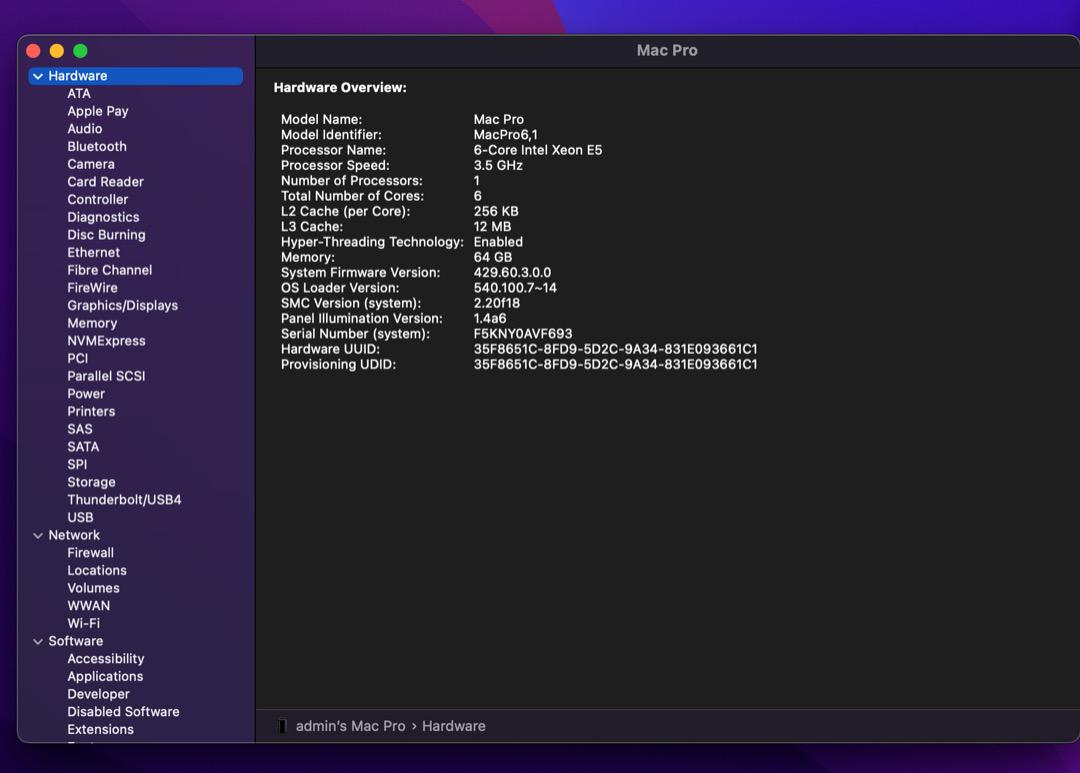Image resolution: width=1080 pixels, height=773 pixels.
Task: Select Hardware in the sidebar
Action: 136,76
